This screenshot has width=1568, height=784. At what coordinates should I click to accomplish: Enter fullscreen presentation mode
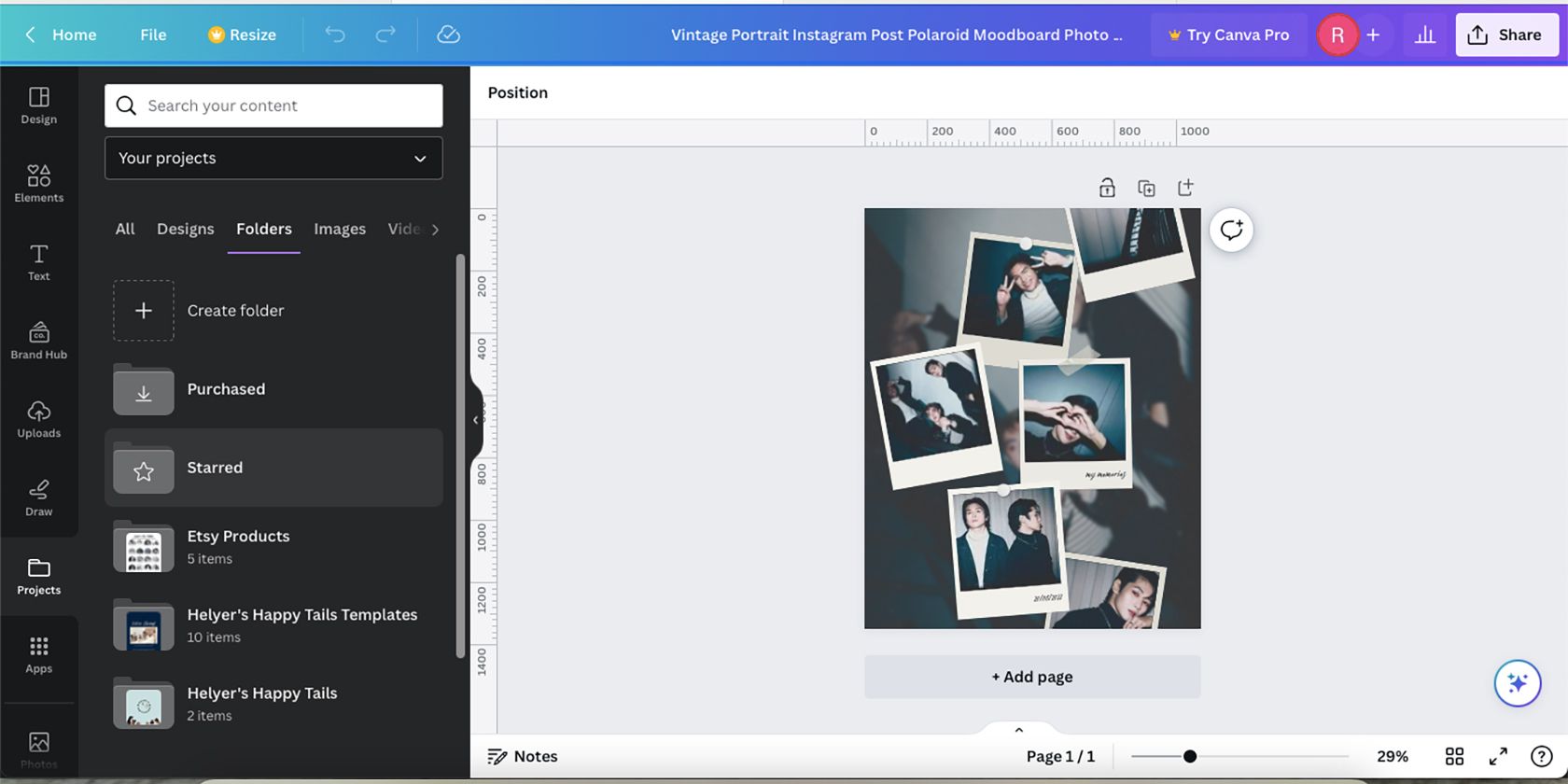pos(1498,756)
